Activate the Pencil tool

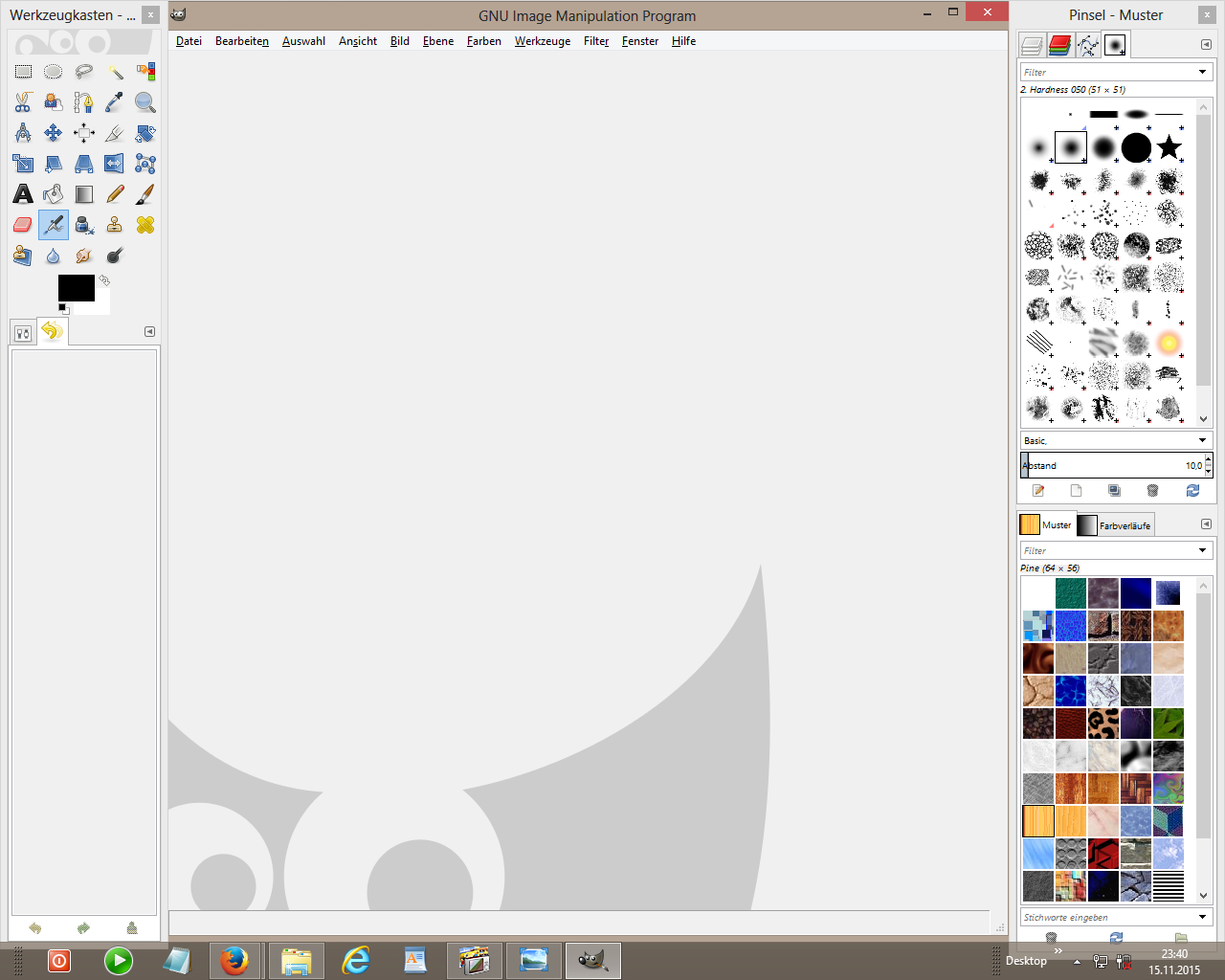[x=115, y=194]
